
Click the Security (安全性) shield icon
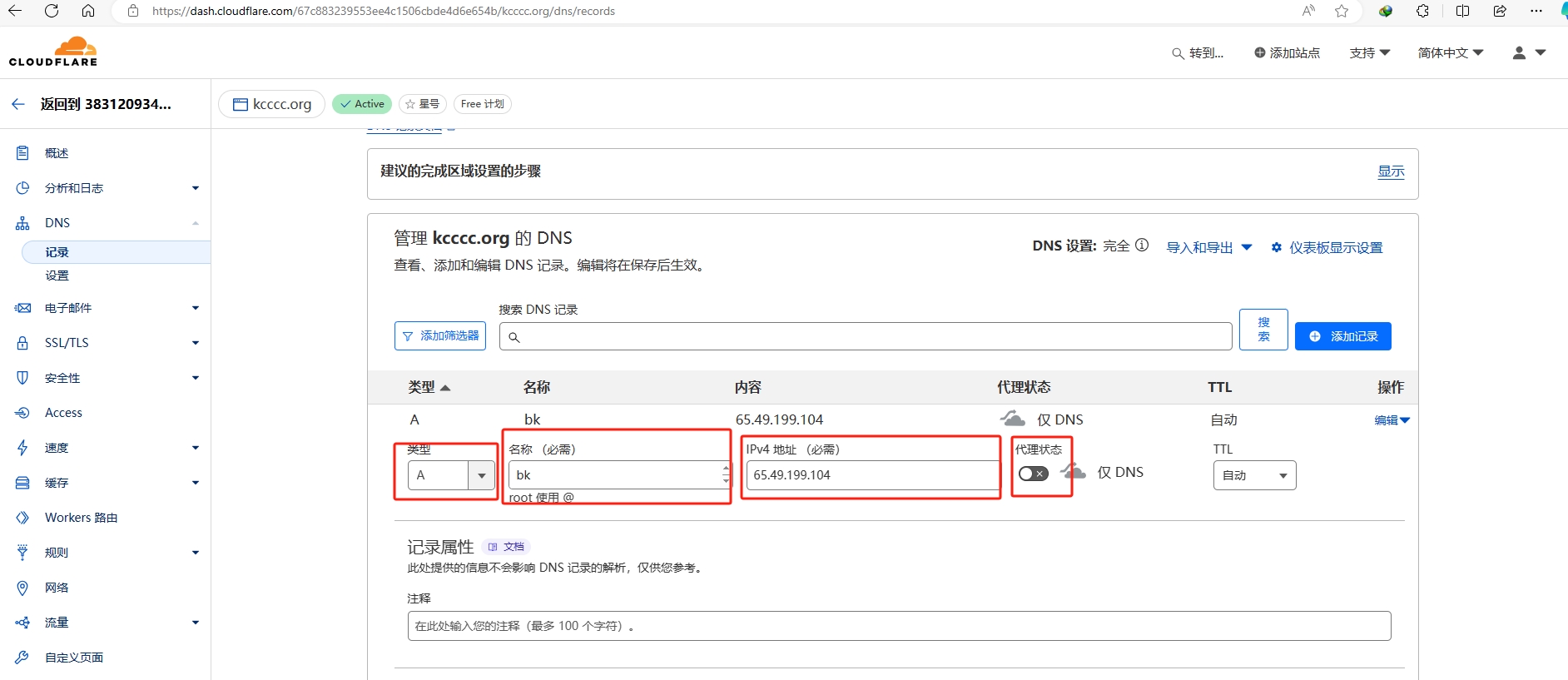coord(22,378)
